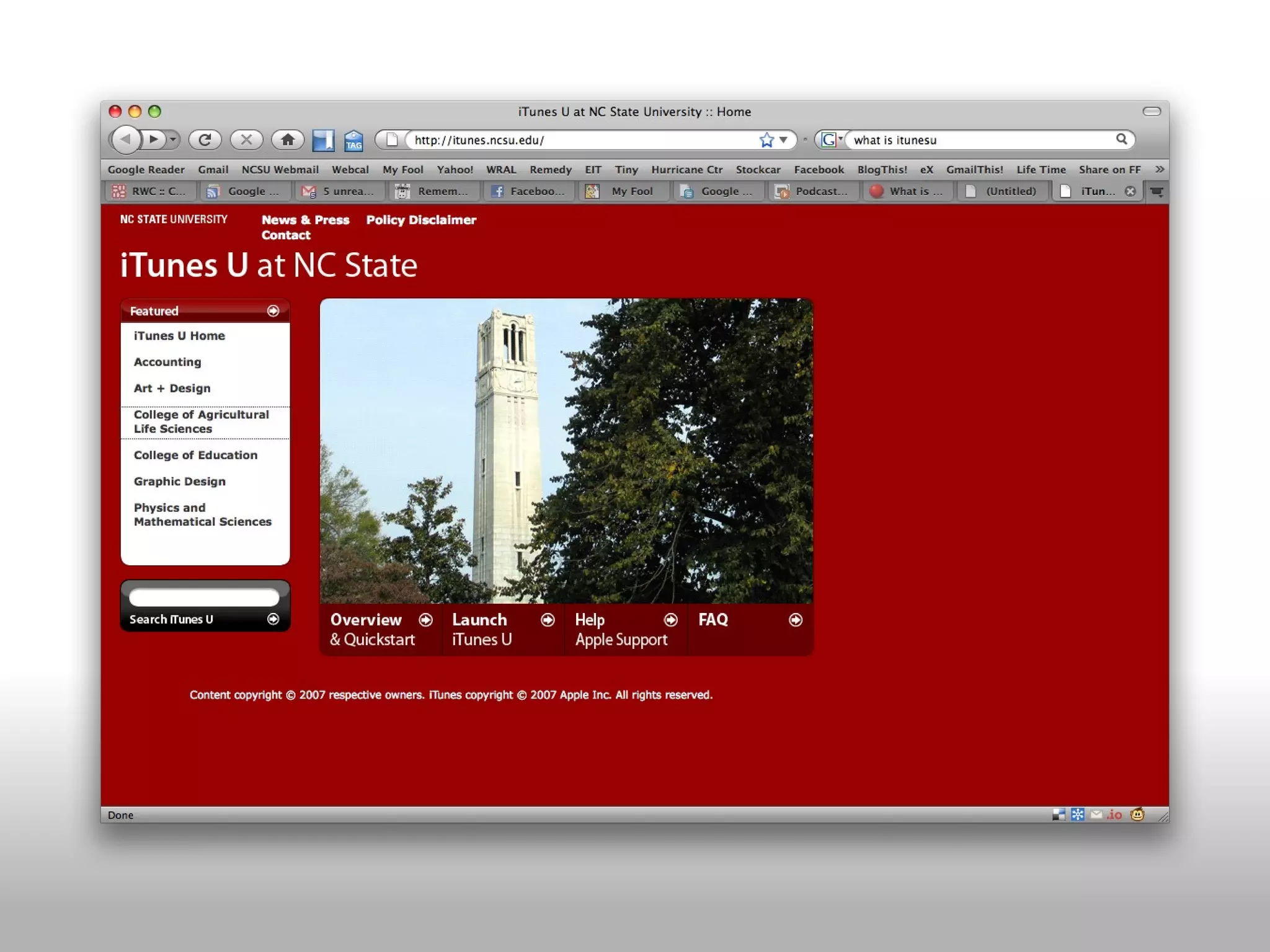
Task: Click the iTunes U search input field
Action: click(204, 597)
